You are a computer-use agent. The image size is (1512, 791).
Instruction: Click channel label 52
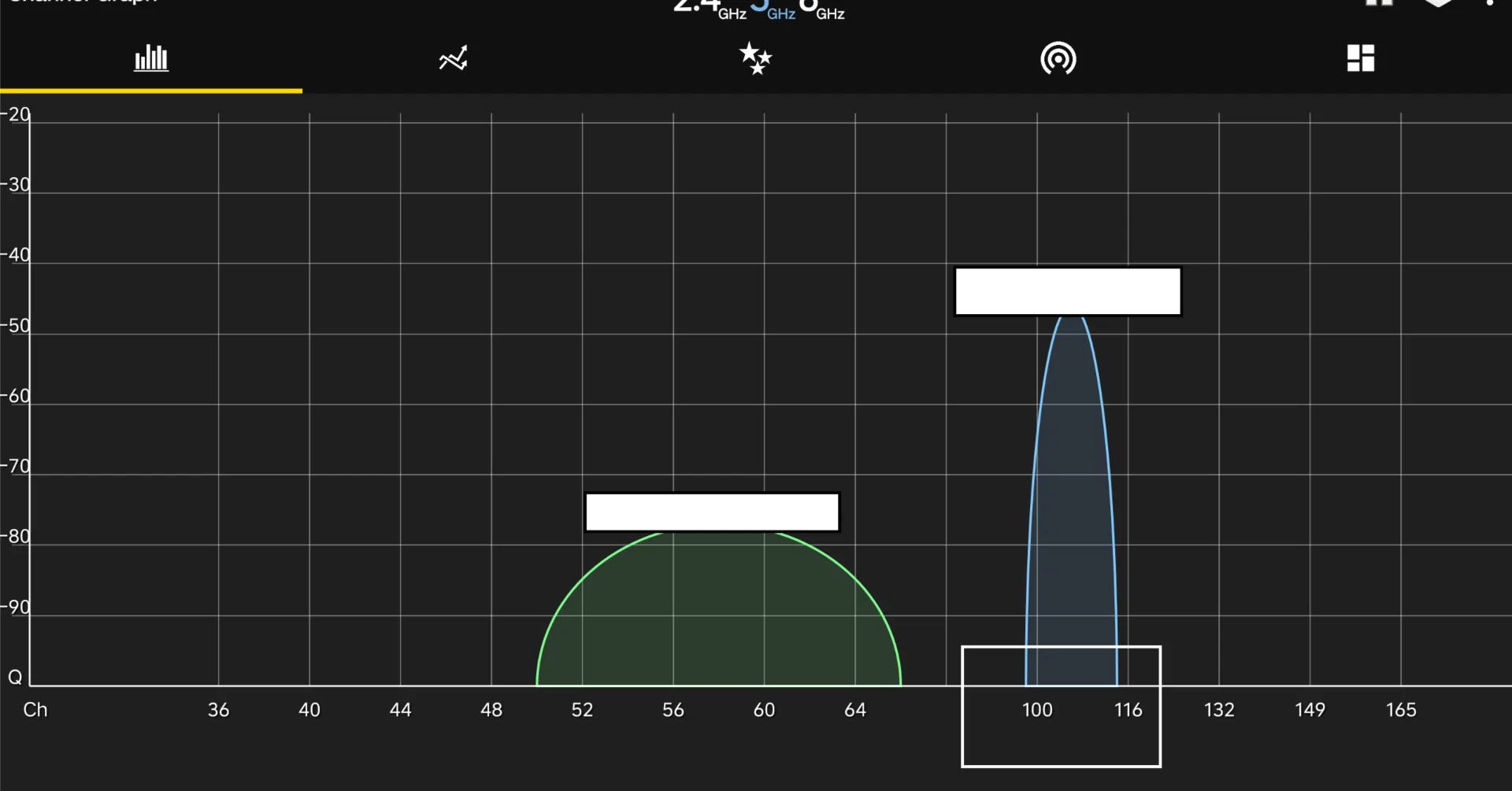[x=582, y=710]
